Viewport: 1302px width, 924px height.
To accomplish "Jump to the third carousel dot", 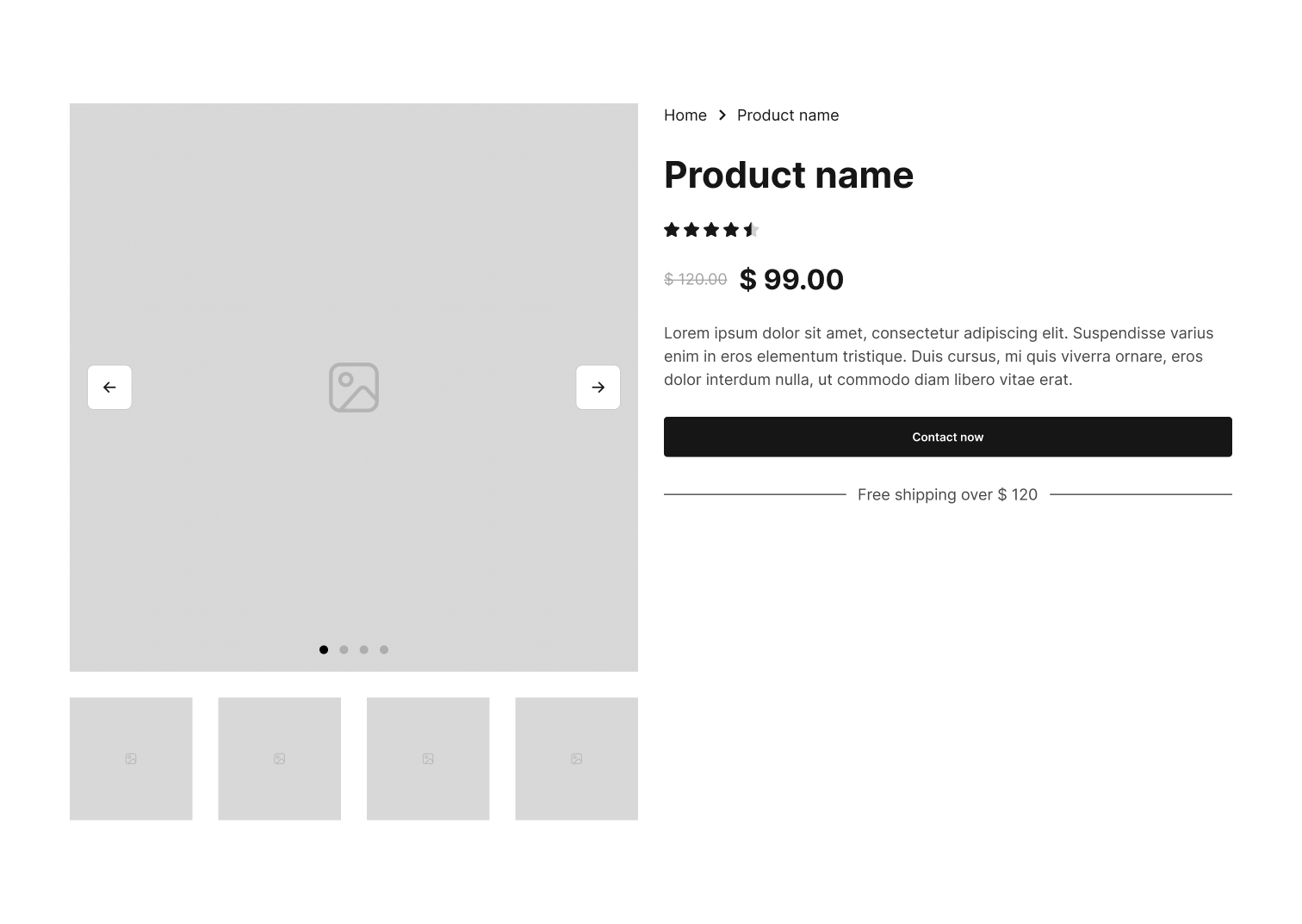I will tap(364, 650).
